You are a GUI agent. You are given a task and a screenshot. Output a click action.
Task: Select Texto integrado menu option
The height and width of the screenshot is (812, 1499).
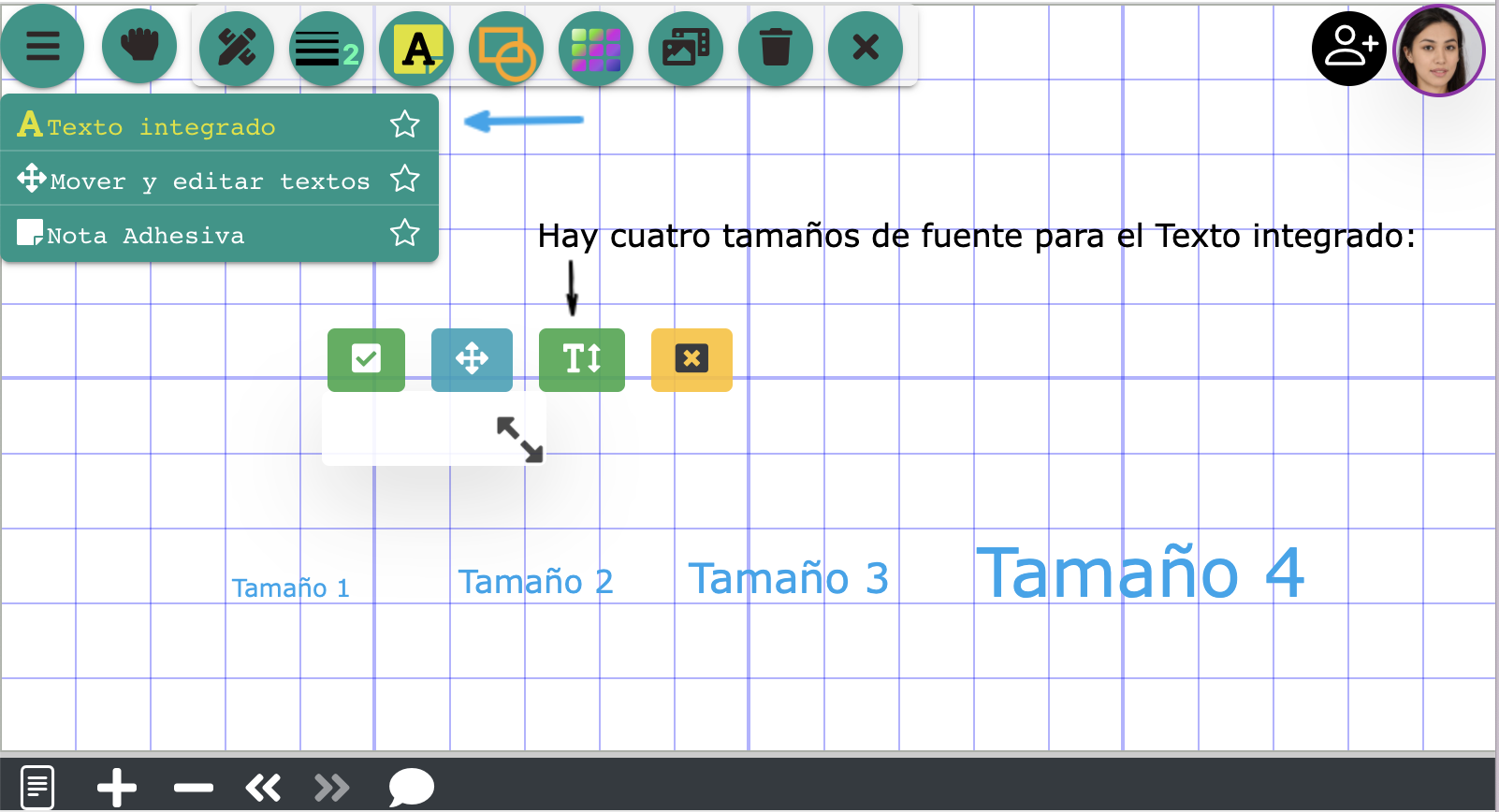(220, 123)
